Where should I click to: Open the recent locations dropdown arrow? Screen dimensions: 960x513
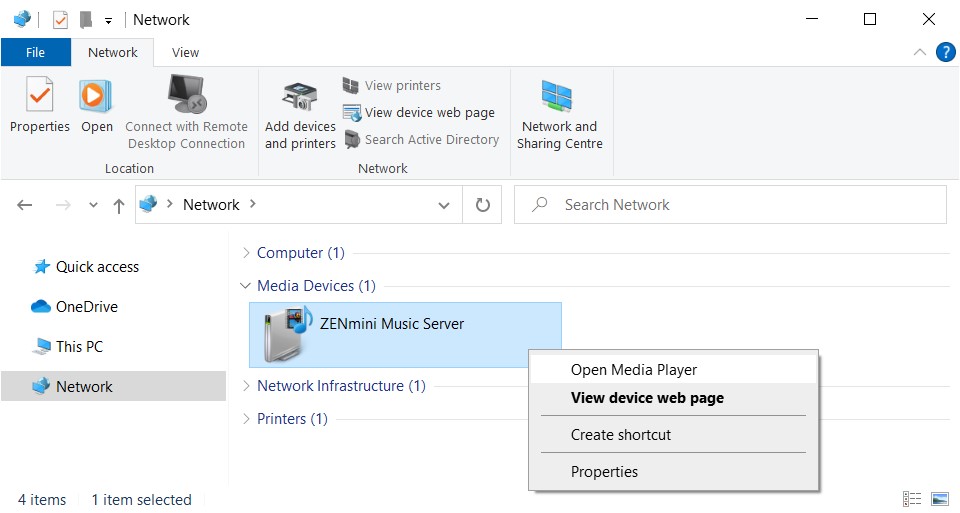point(93,205)
